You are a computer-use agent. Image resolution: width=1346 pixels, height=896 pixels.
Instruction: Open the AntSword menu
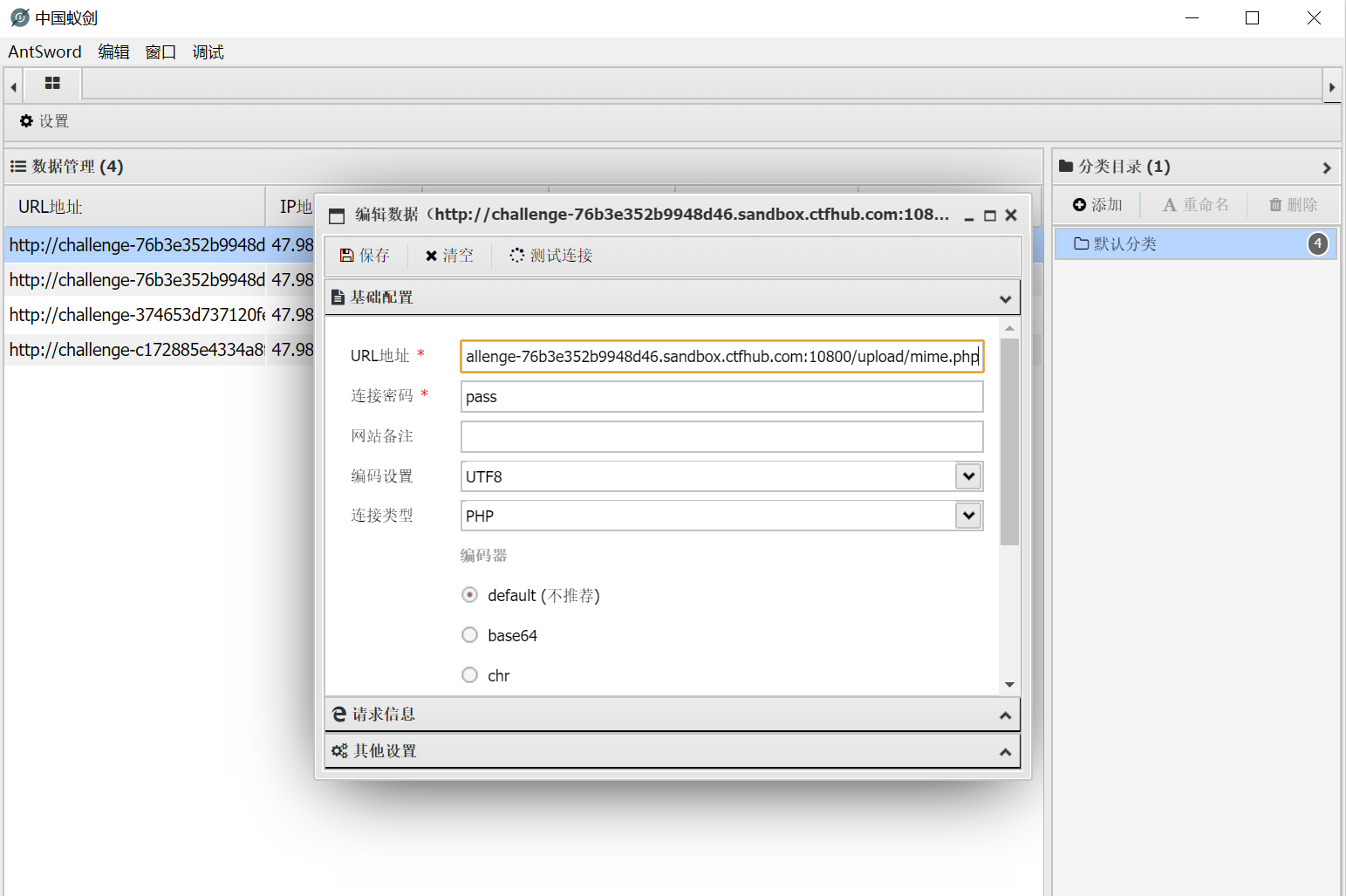click(44, 52)
